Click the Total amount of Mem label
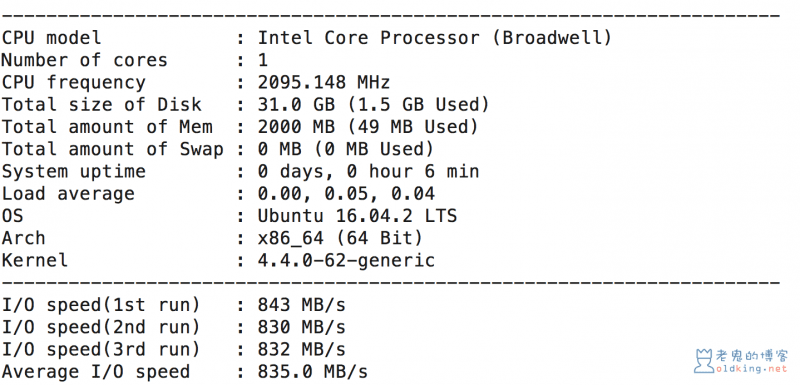Screen dimensions: 800x385 point(107,127)
